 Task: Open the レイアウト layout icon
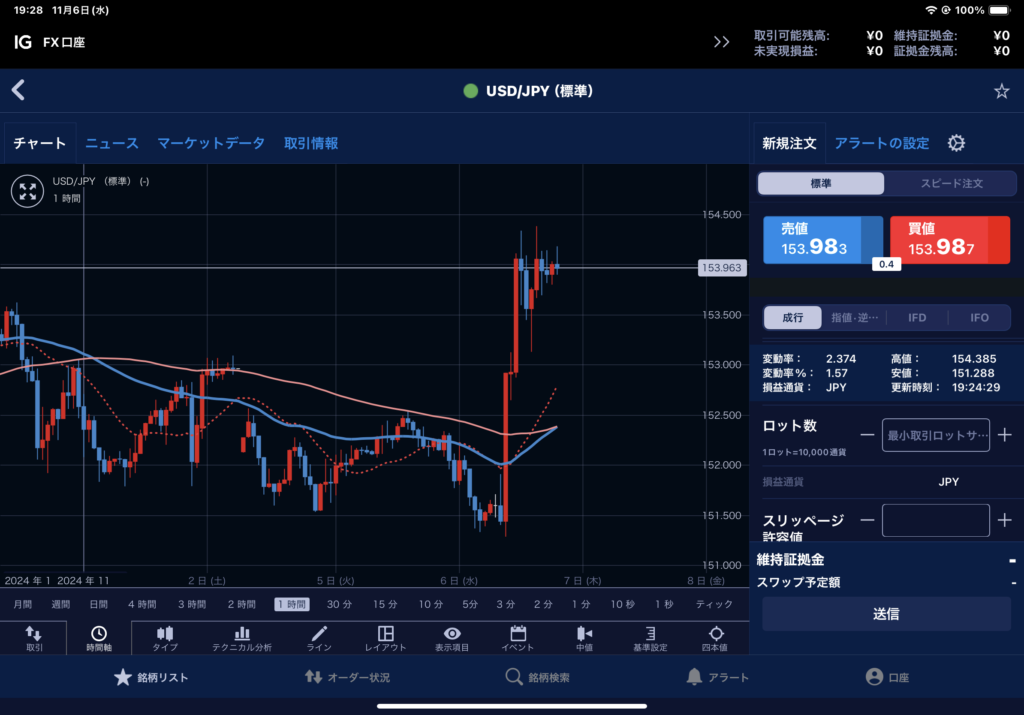click(x=385, y=638)
